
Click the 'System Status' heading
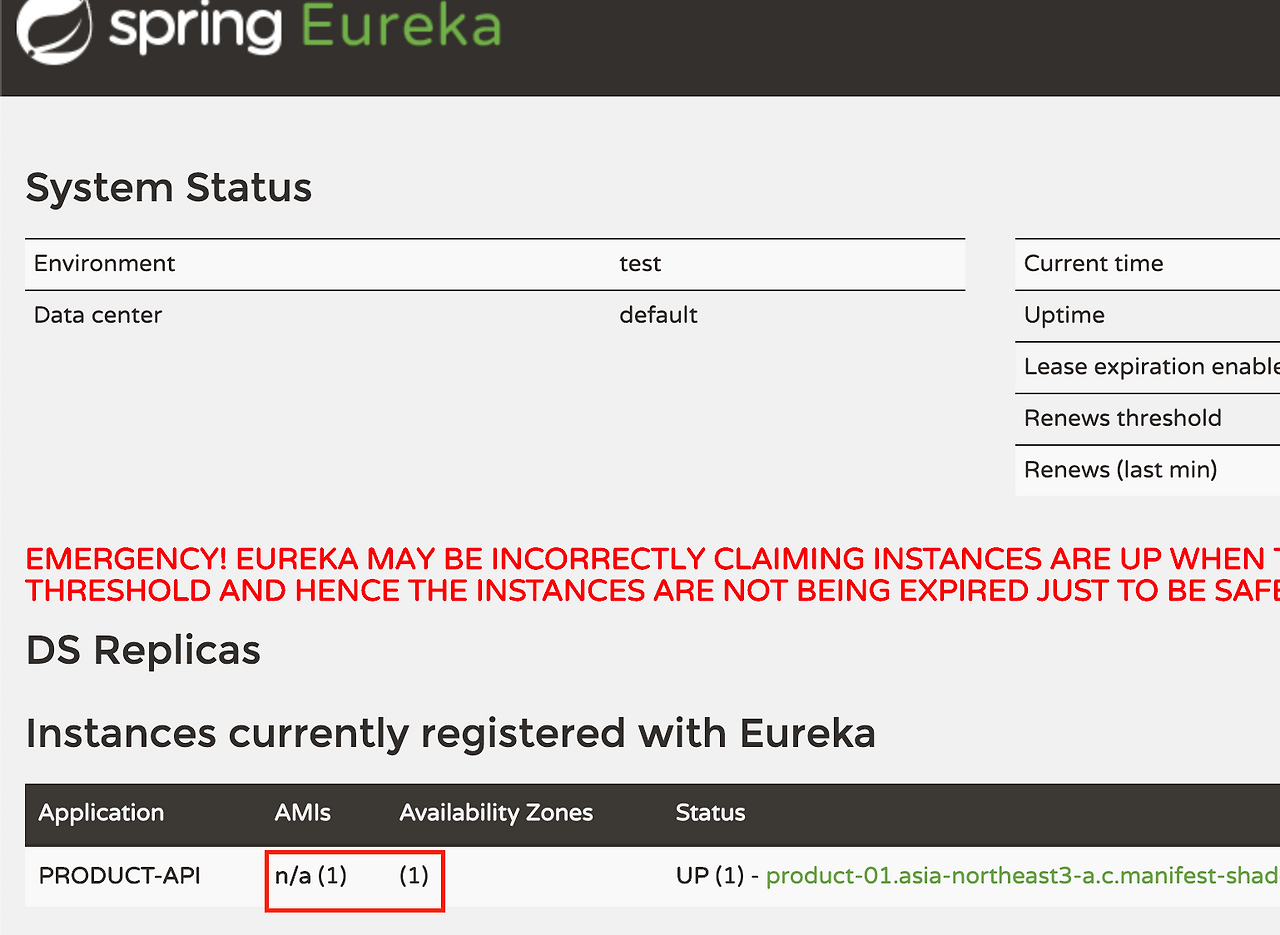coord(169,188)
